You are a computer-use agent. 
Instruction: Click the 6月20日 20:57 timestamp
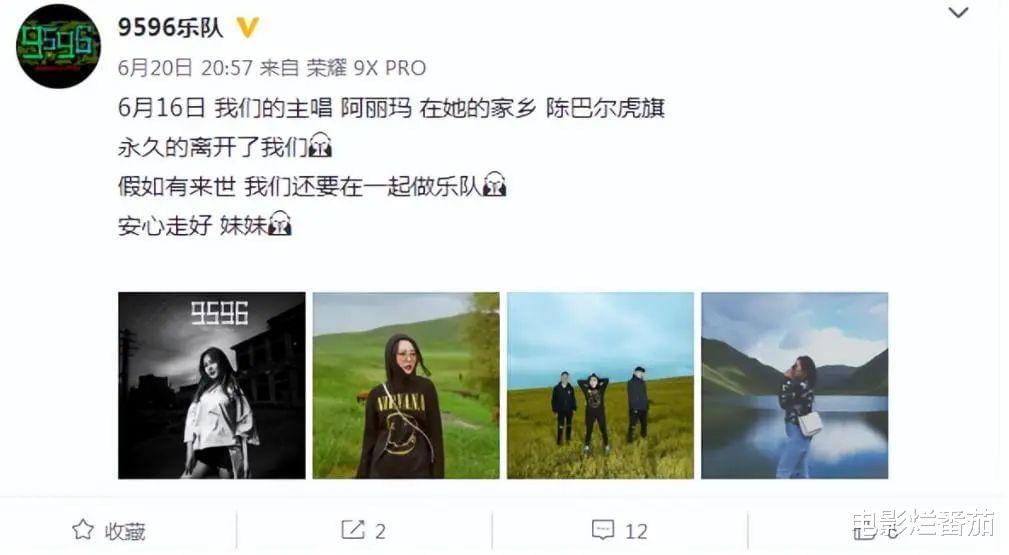(x=185, y=68)
